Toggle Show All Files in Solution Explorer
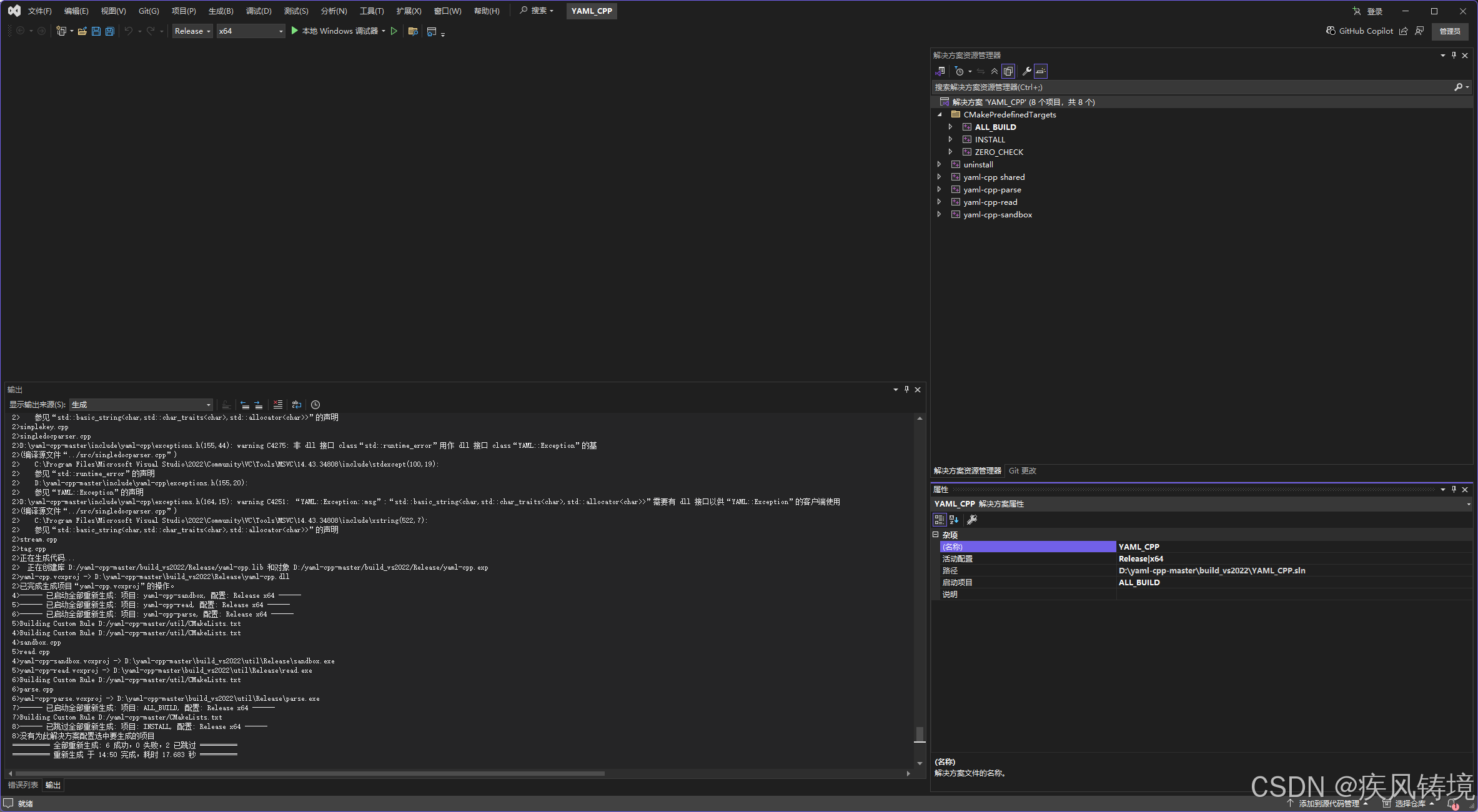Viewport: 1478px width, 812px height. tap(1008, 71)
